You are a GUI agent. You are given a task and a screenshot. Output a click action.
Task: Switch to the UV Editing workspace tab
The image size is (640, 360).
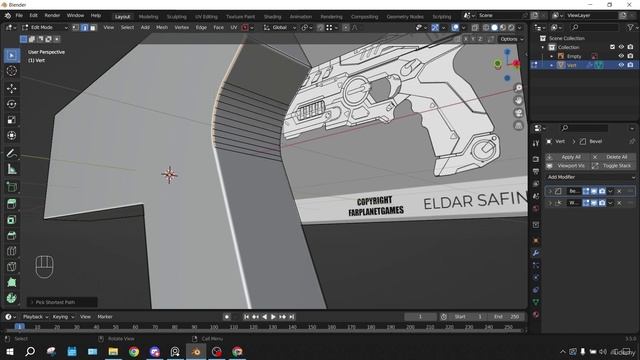(206, 17)
